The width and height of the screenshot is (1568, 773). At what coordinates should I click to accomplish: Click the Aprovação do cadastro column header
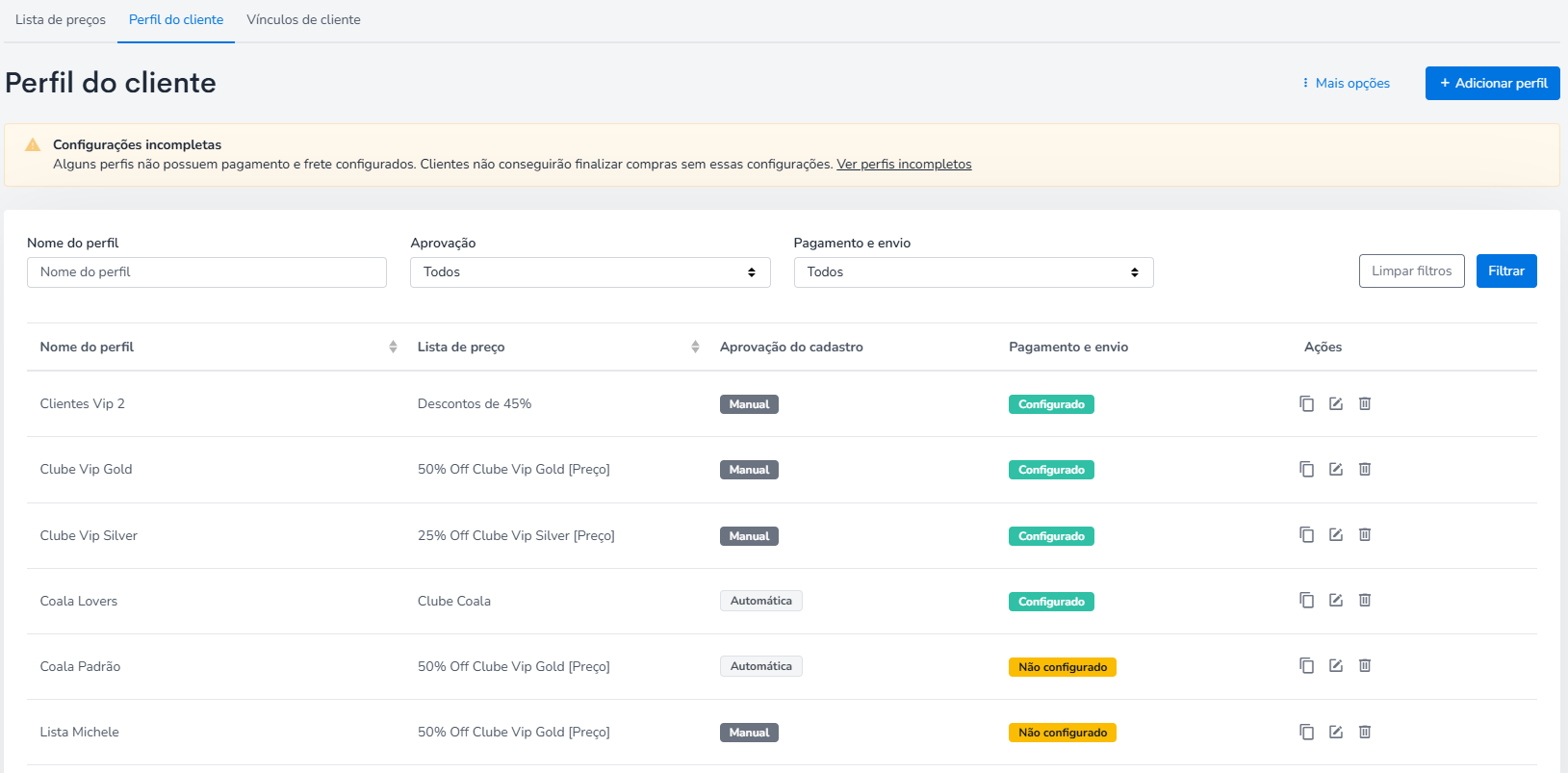791,347
